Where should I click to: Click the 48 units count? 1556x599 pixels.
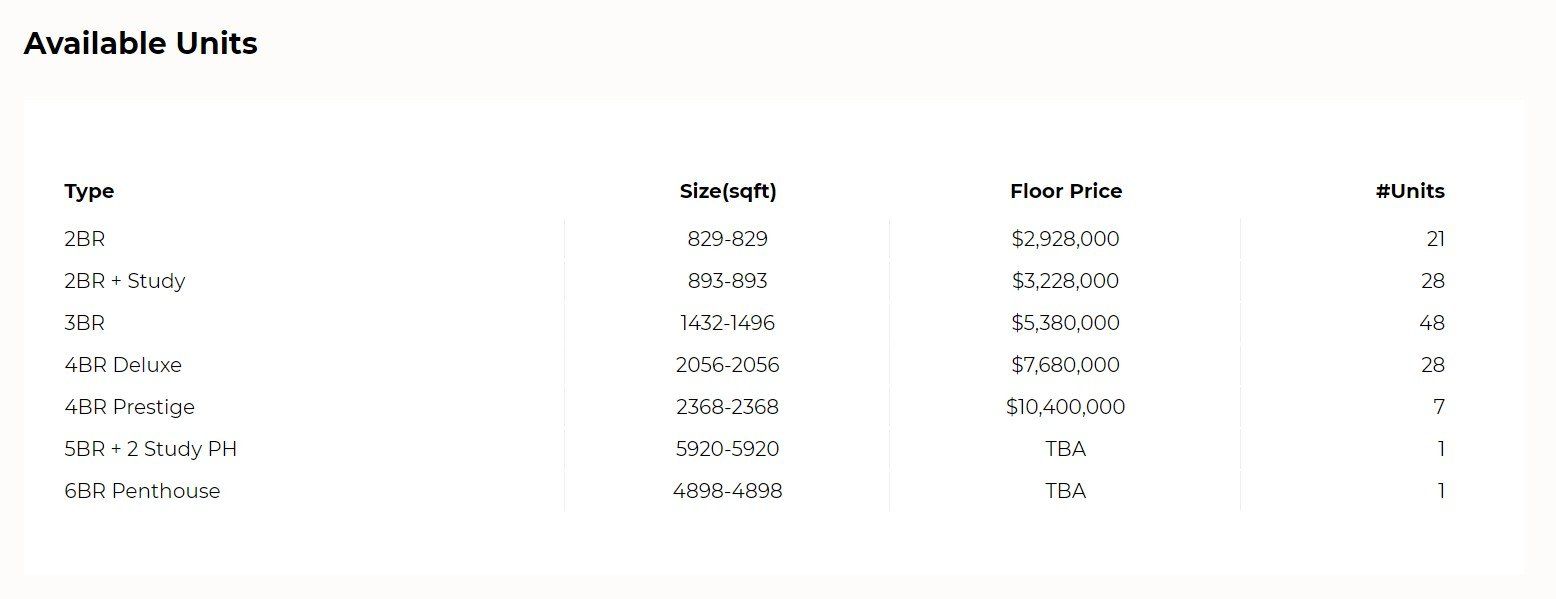pyautogui.click(x=1431, y=323)
